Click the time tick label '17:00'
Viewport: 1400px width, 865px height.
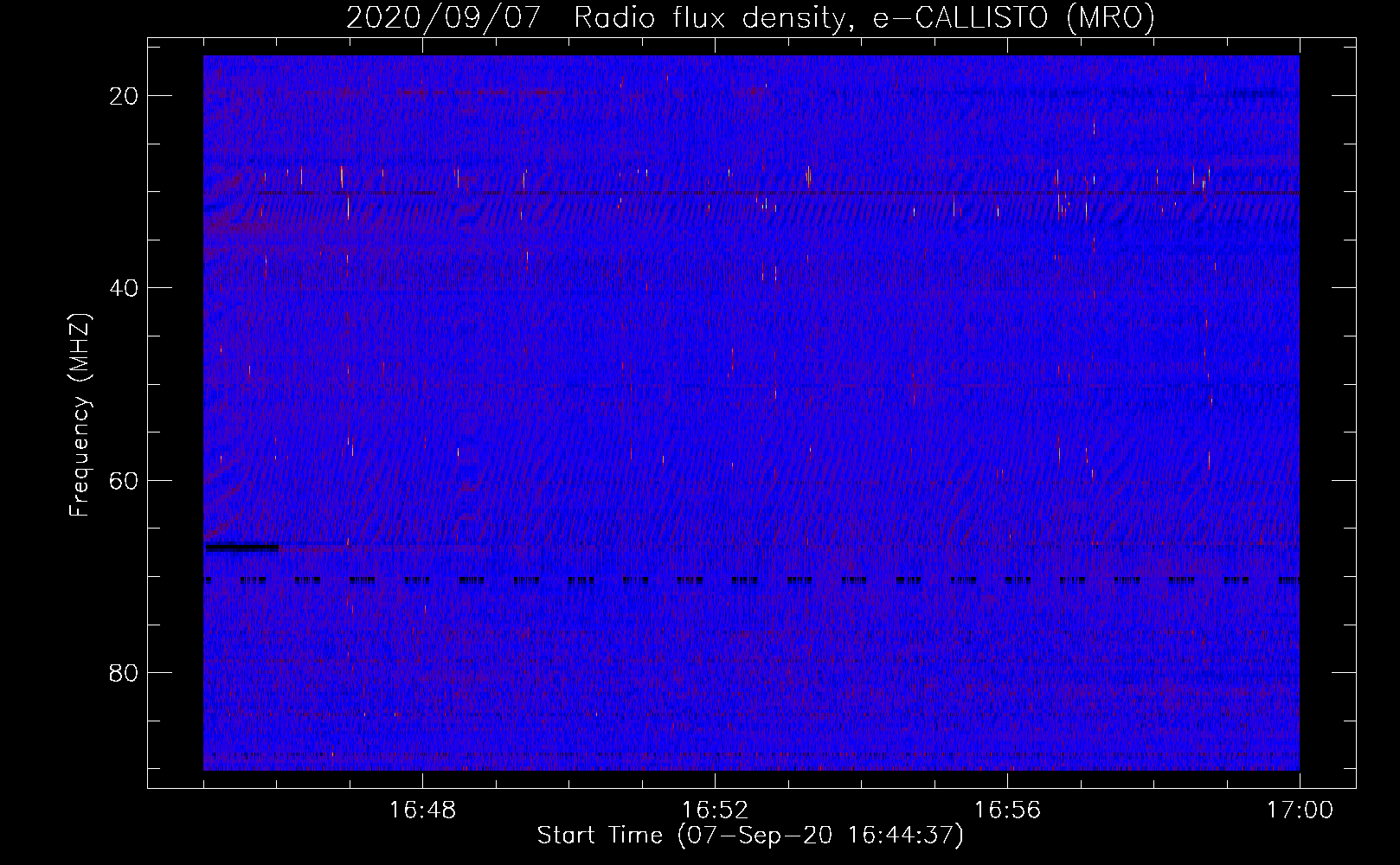(1300, 810)
